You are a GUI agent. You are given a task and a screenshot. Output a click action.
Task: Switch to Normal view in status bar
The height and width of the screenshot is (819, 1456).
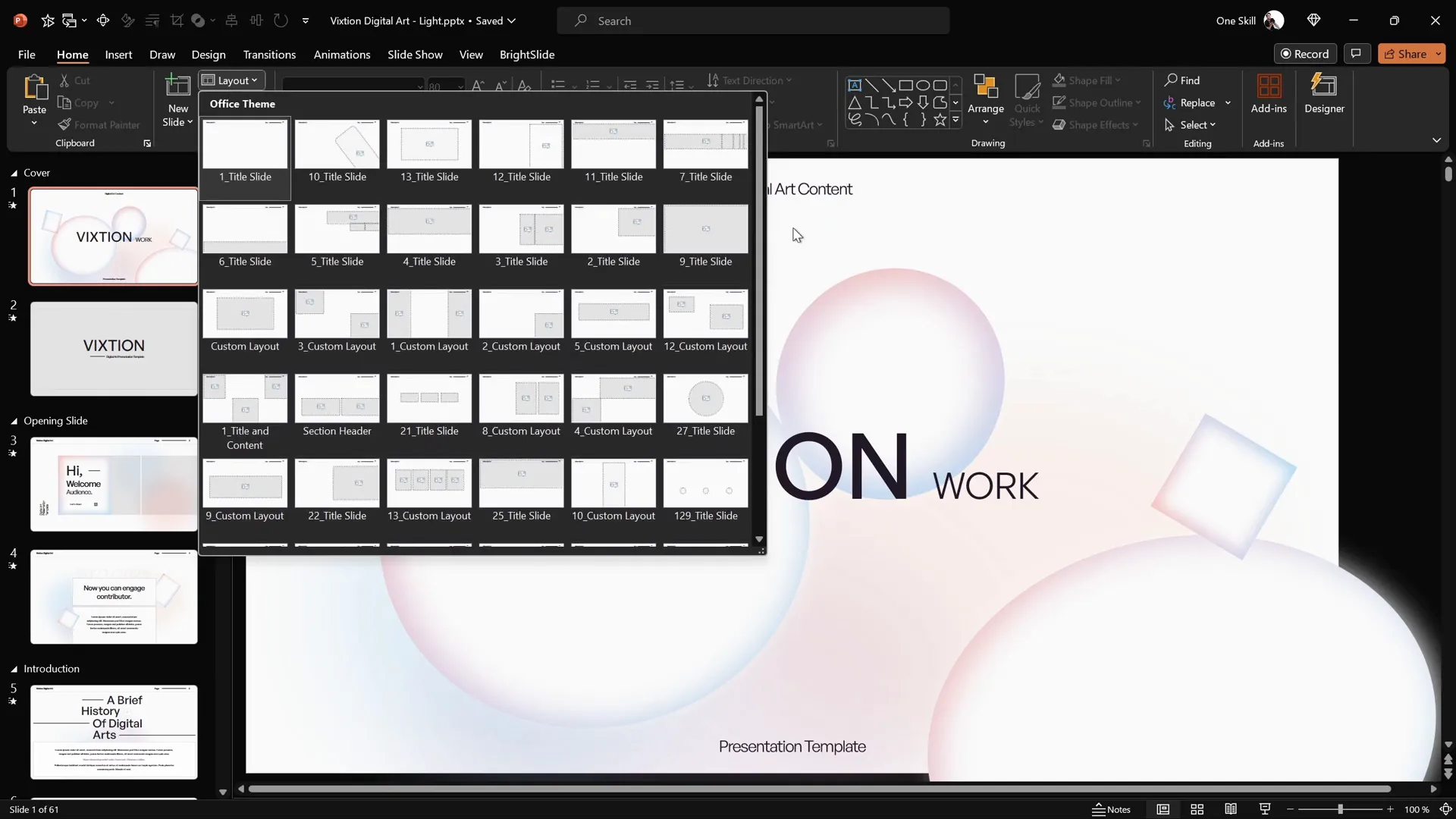click(1163, 809)
